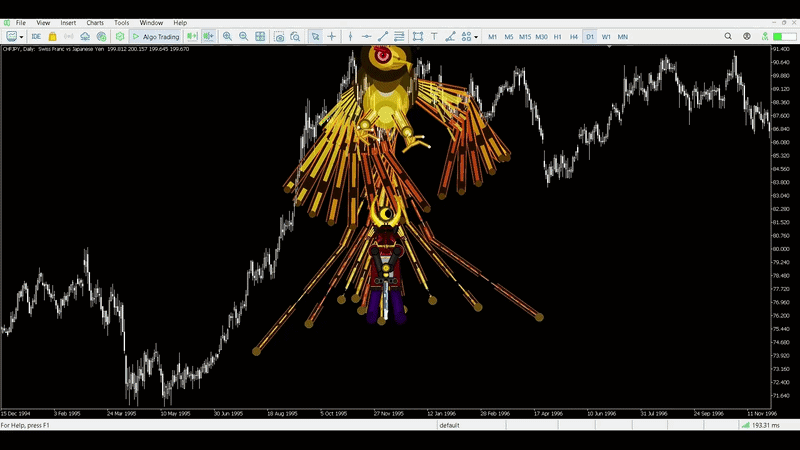
Task: Click the 'default' profile in status bar
Action: pyautogui.click(x=449, y=425)
